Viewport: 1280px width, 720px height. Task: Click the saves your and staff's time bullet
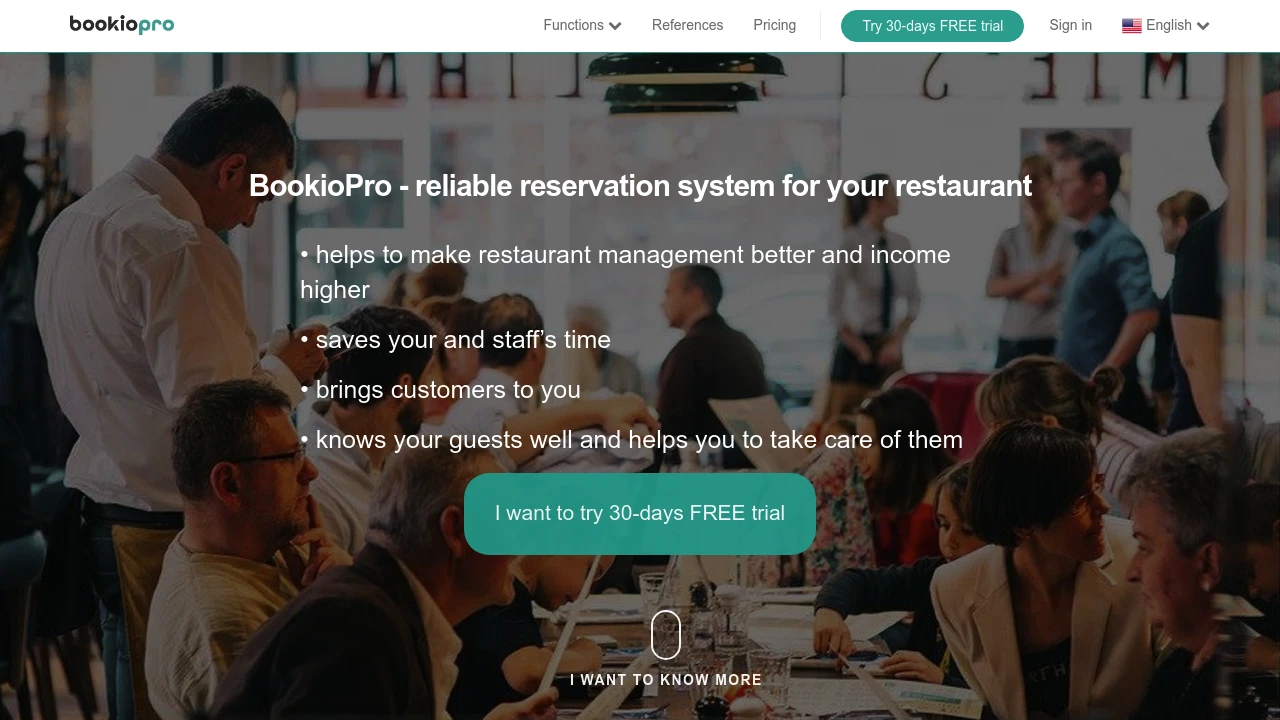pos(455,340)
